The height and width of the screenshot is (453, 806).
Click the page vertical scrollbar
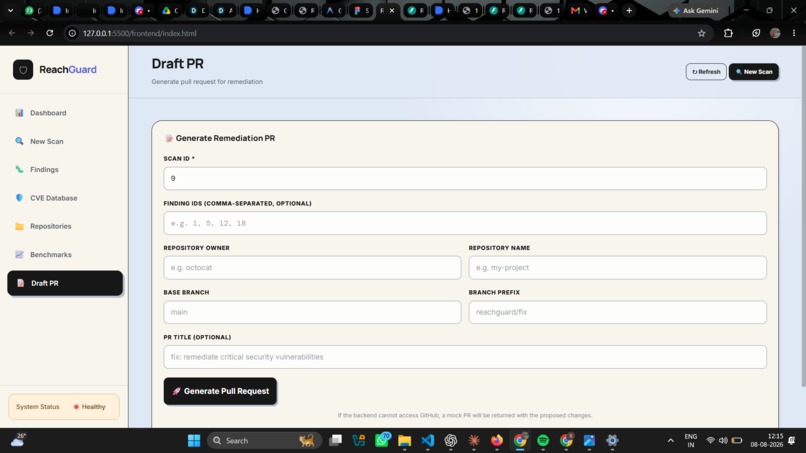coord(803,216)
